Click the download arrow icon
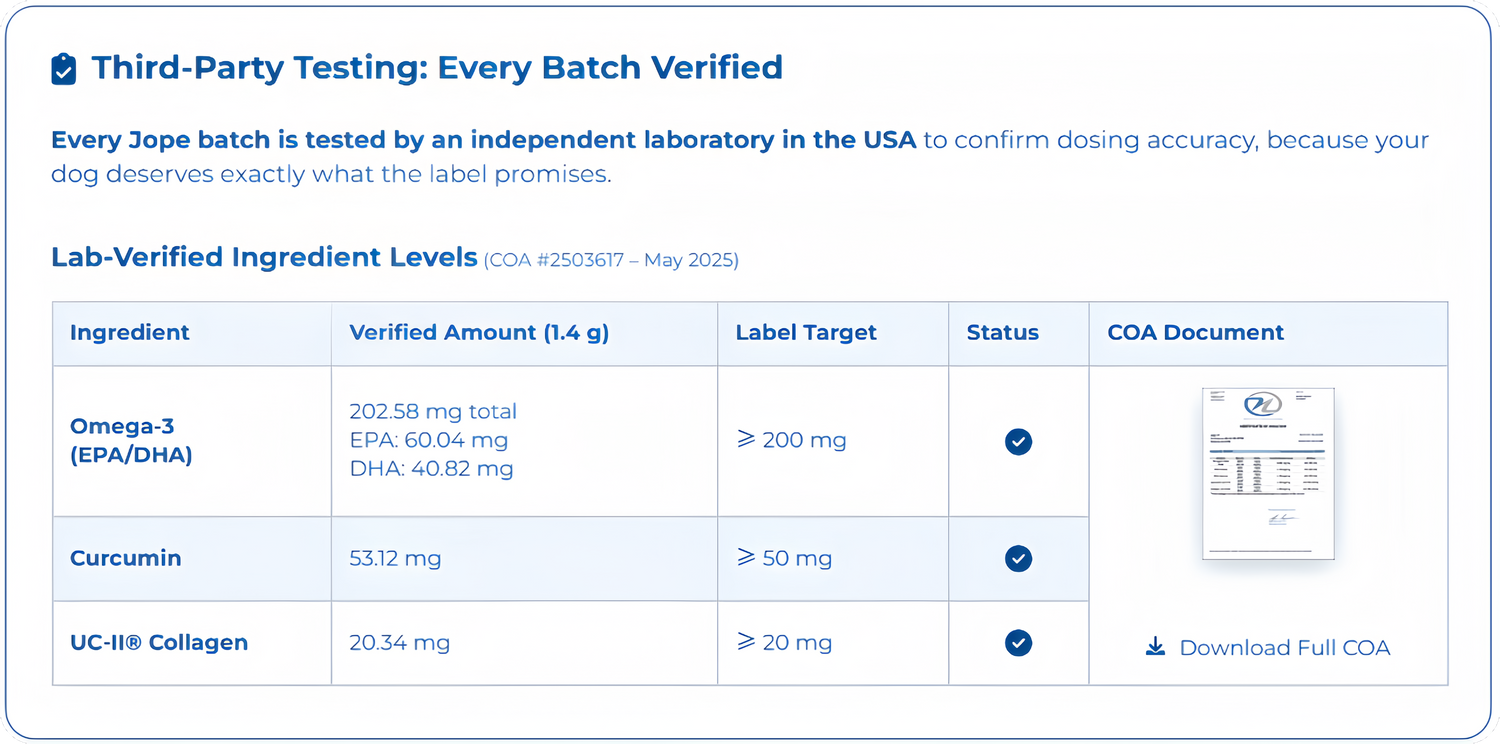 tap(1155, 647)
